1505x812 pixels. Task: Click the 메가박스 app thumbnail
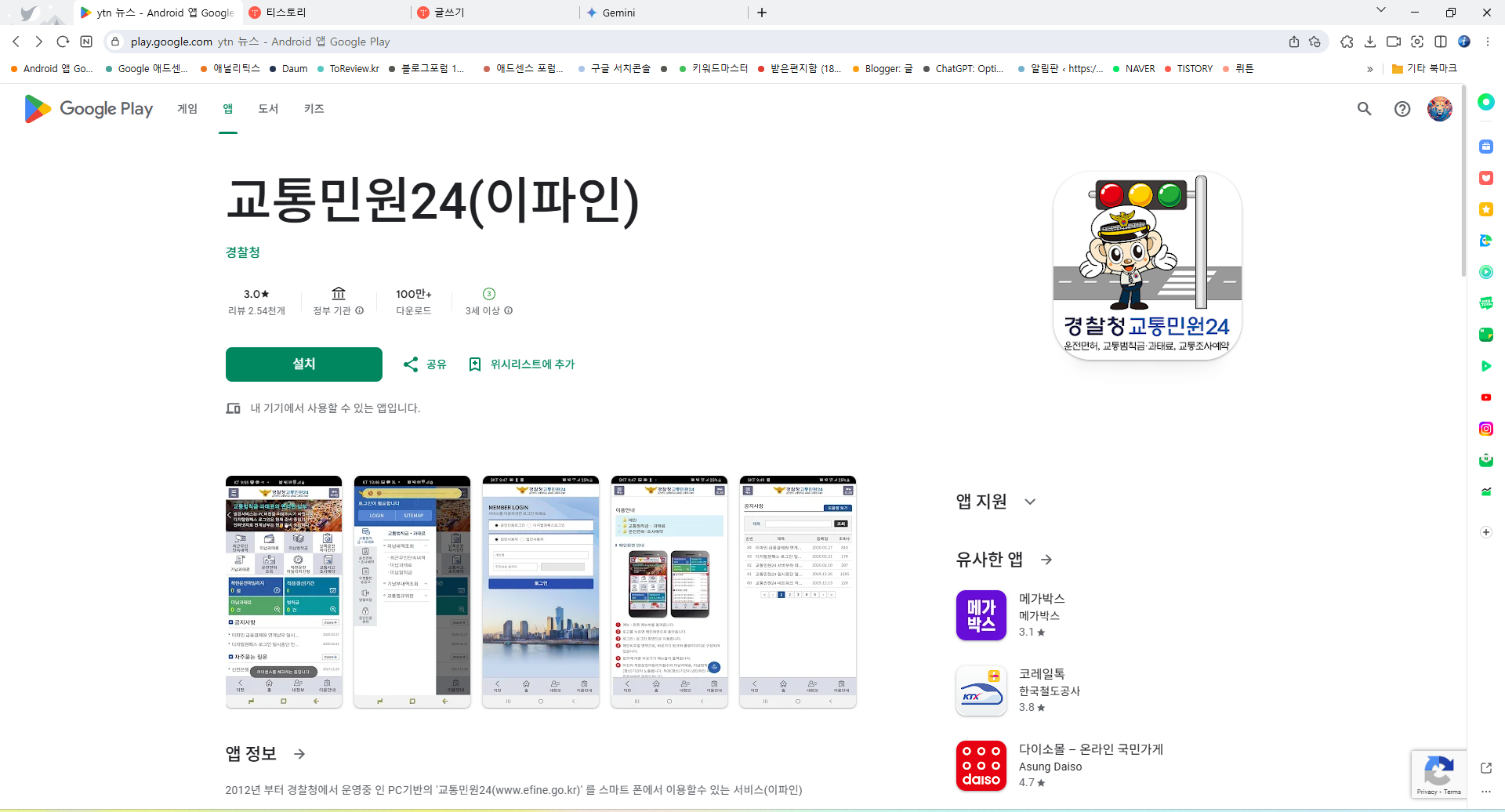(981, 615)
